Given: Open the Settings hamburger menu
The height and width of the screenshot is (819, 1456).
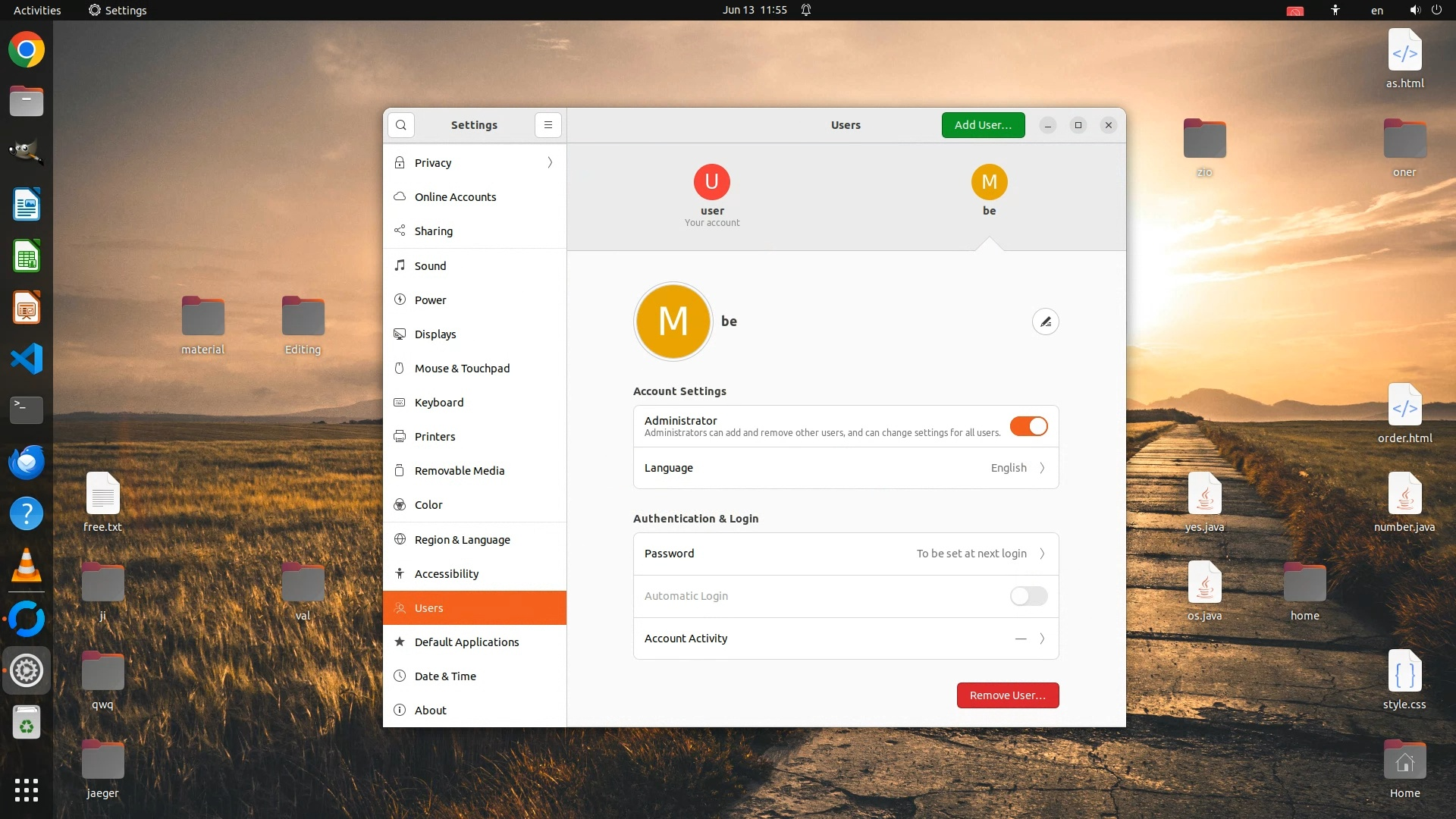Looking at the screenshot, I should [x=548, y=125].
